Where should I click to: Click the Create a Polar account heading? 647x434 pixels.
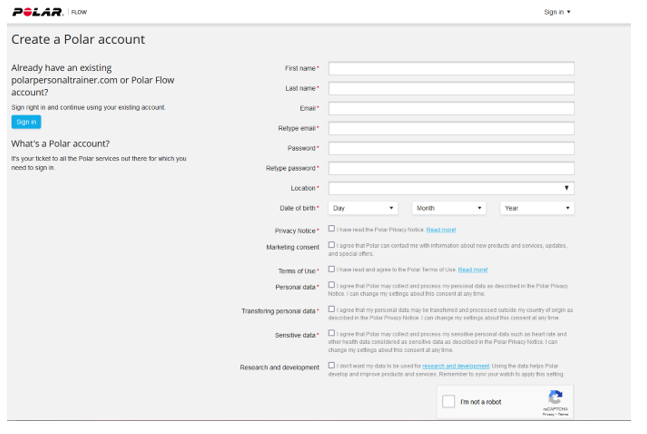coord(78,40)
